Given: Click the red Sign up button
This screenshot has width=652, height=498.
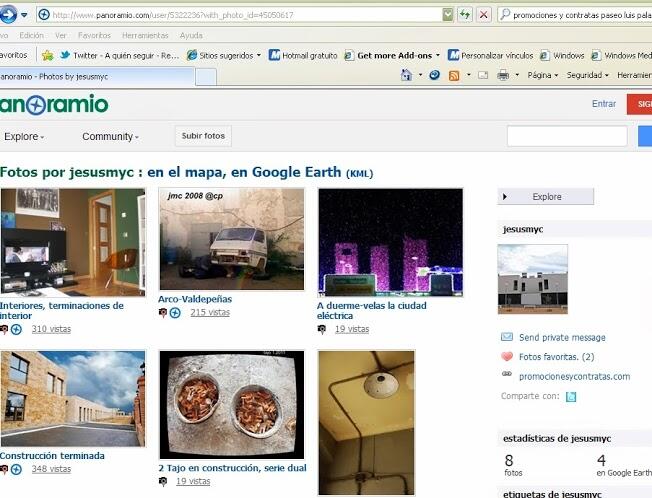Looking at the screenshot, I should 640,104.
